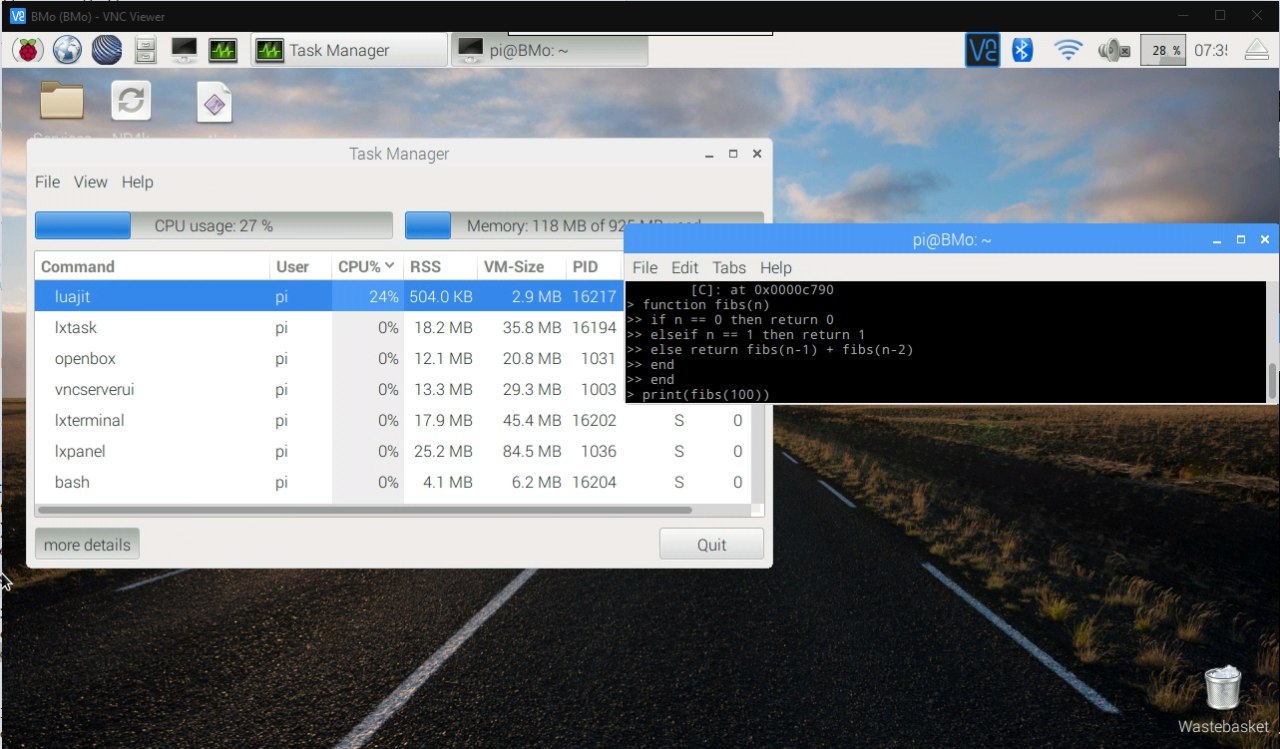Click the eject icon in the panel
This screenshot has width=1280, height=749.
coord(1257,50)
